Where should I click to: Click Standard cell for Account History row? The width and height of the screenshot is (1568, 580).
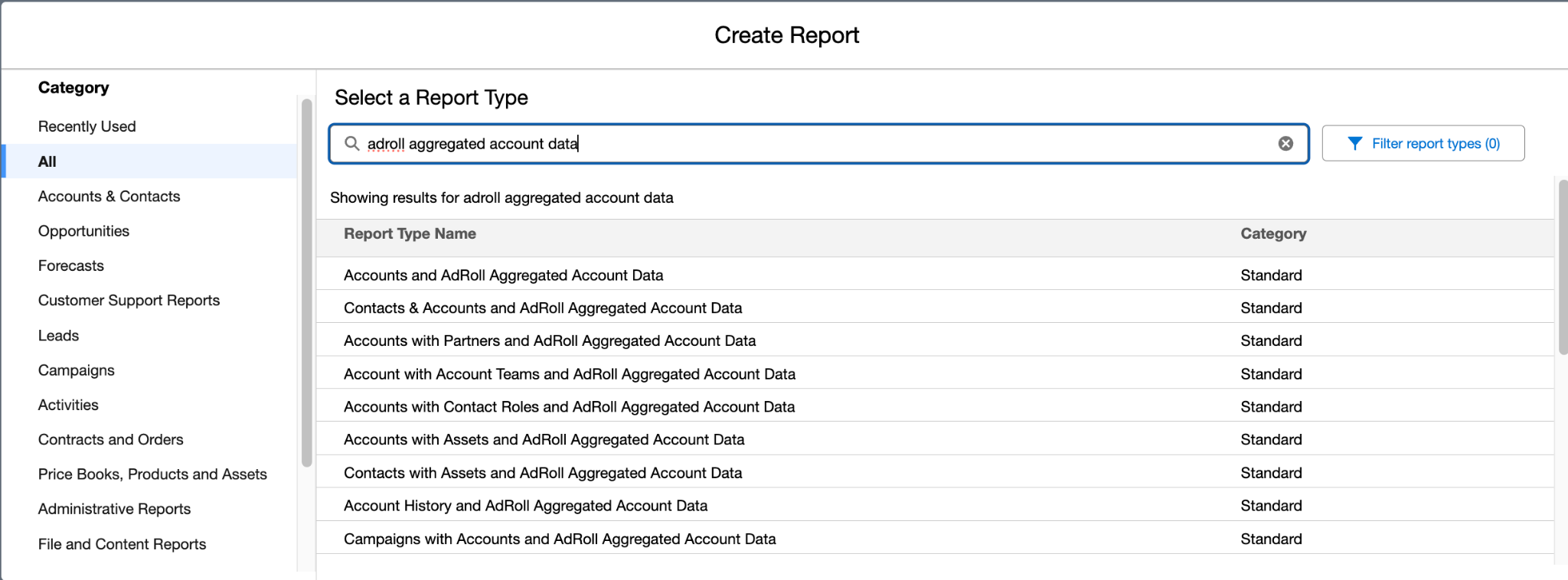(x=1271, y=506)
